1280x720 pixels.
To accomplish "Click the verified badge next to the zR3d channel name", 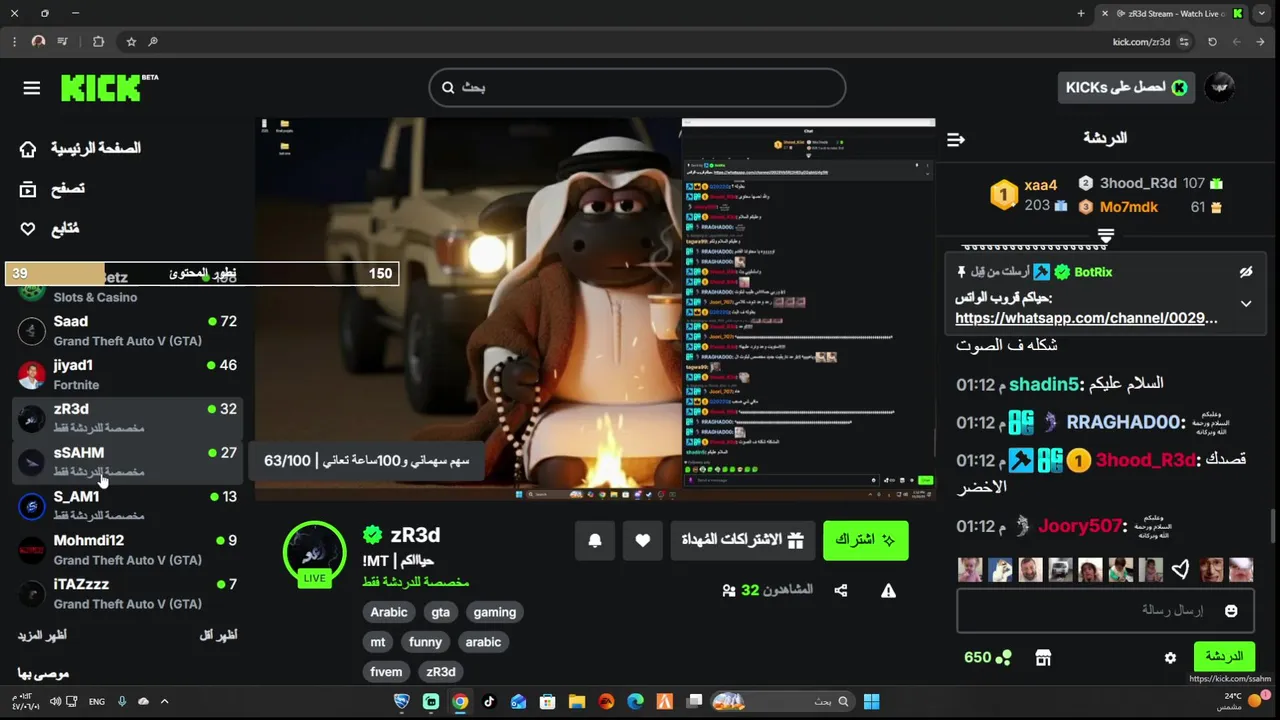I will tap(372, 535).
